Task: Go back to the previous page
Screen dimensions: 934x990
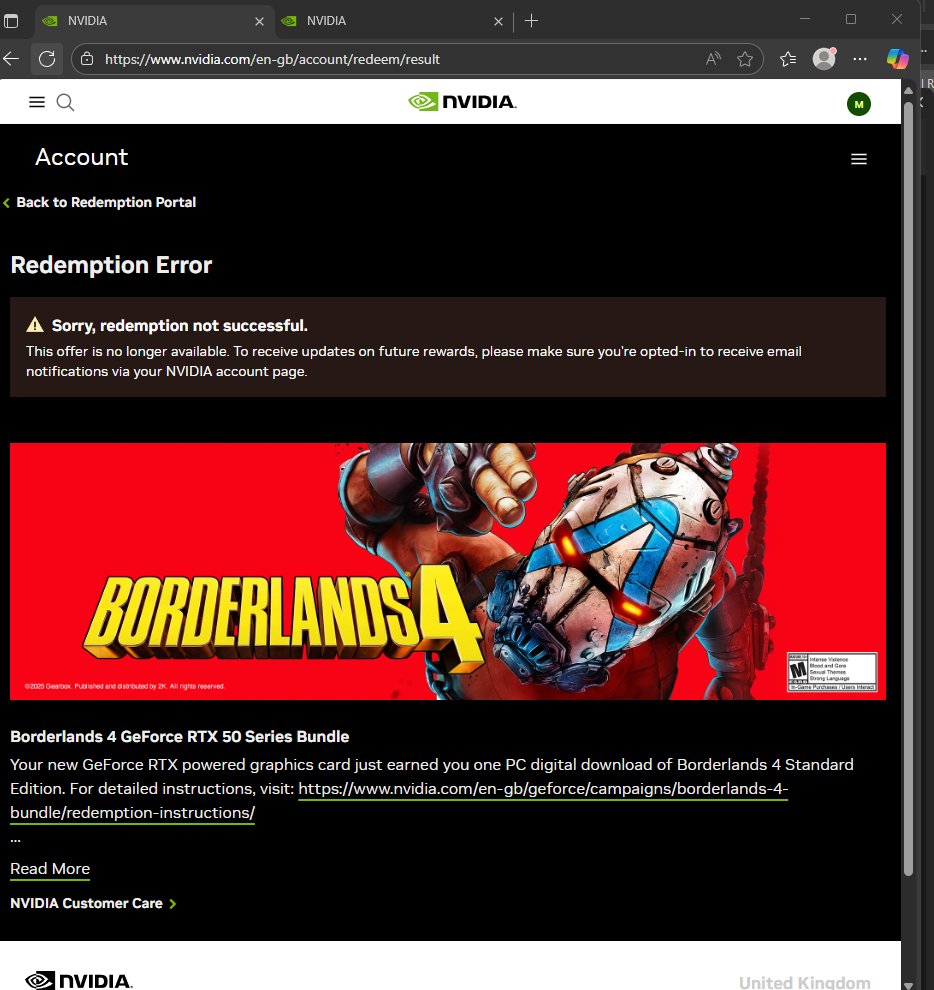Action: click(x=11, y=59)
